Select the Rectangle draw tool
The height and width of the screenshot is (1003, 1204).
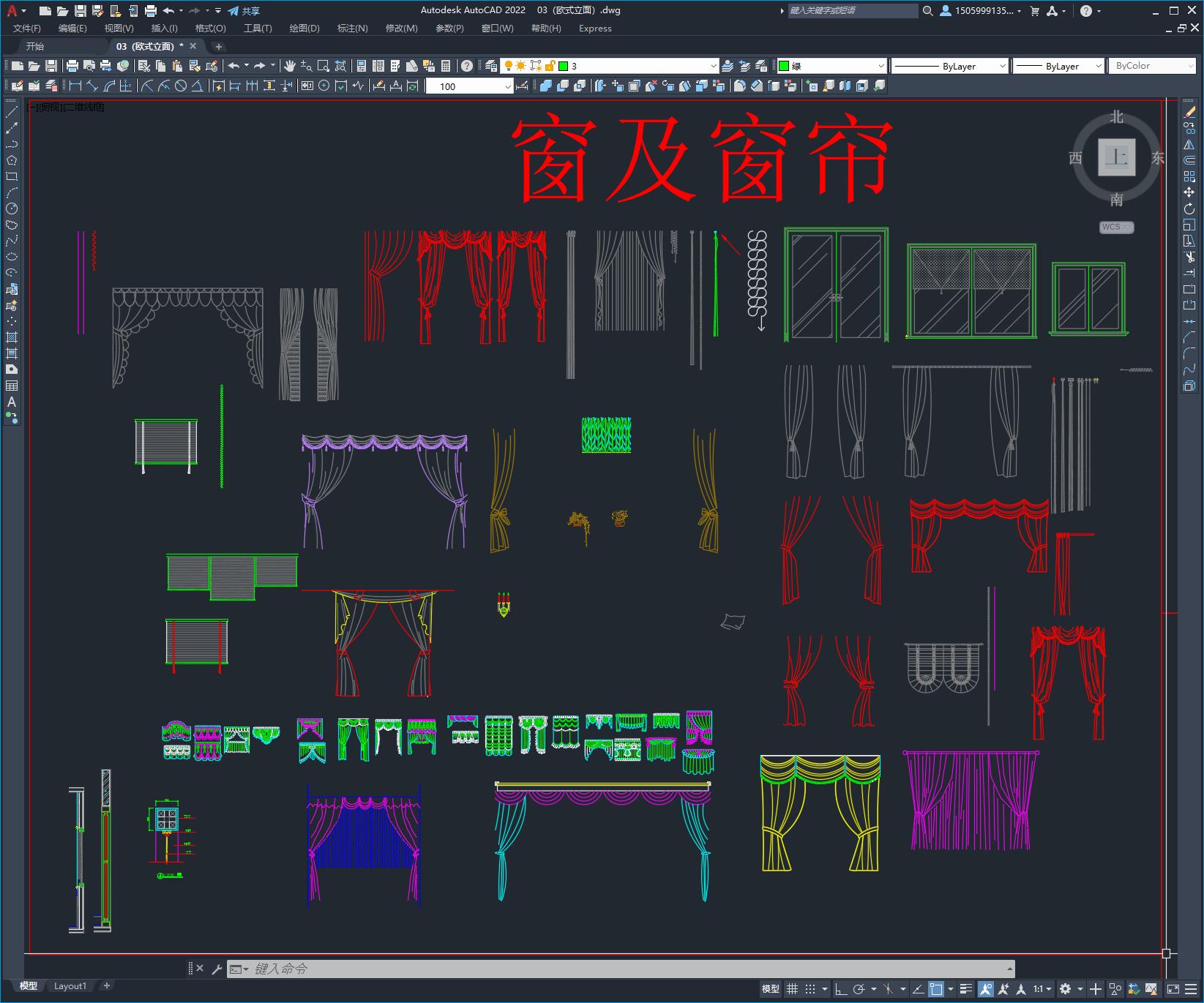click(x=12, y=176)
